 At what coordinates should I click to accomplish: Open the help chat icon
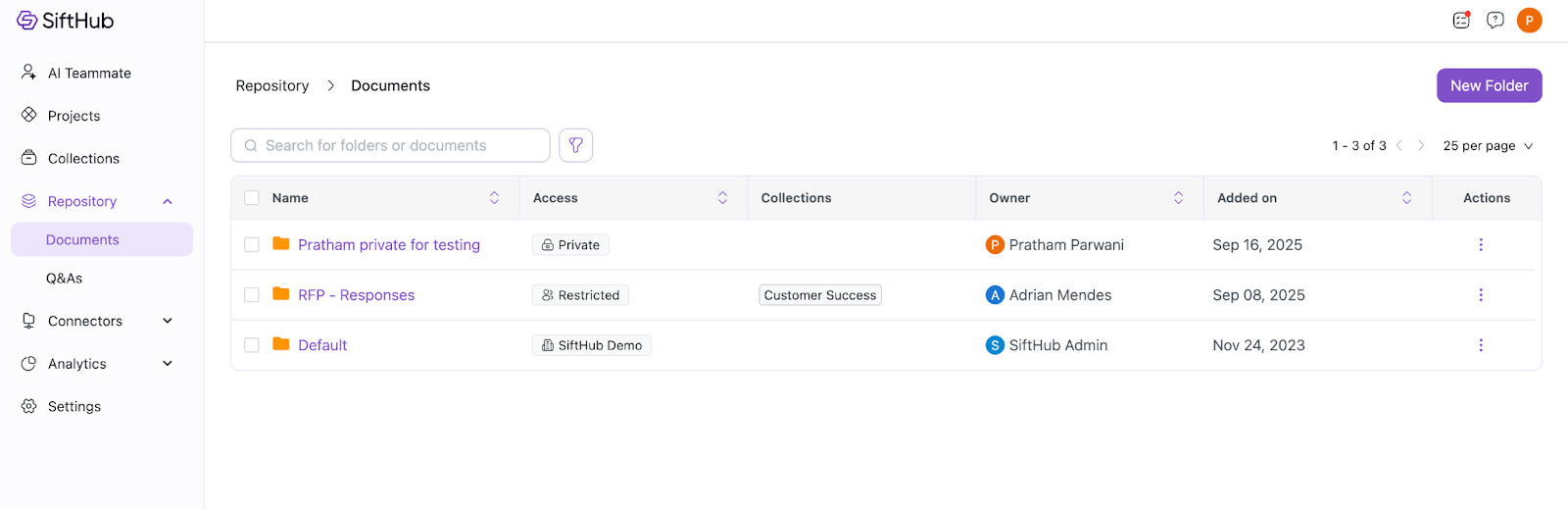(x=1494, y=21)
